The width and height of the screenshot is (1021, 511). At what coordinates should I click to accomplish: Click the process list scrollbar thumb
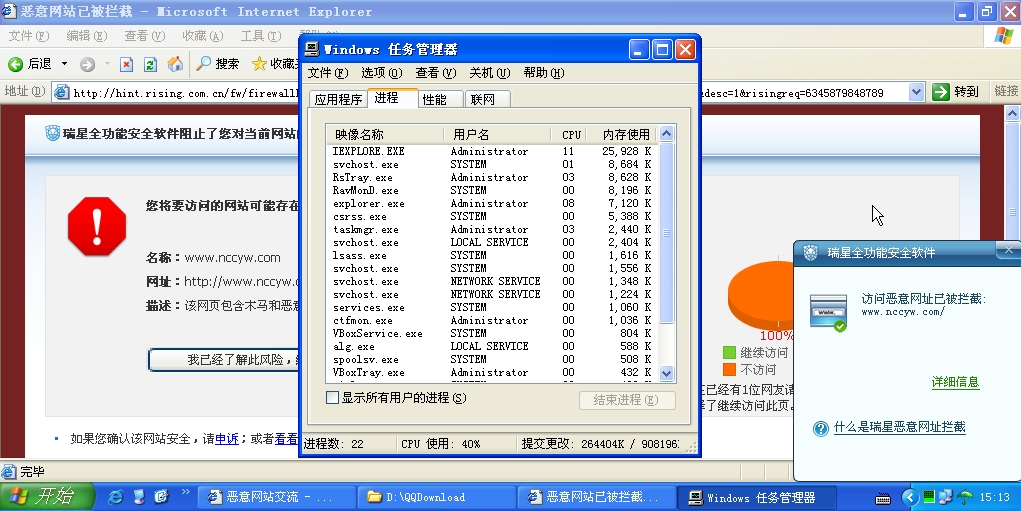click(x=666, y=232)
